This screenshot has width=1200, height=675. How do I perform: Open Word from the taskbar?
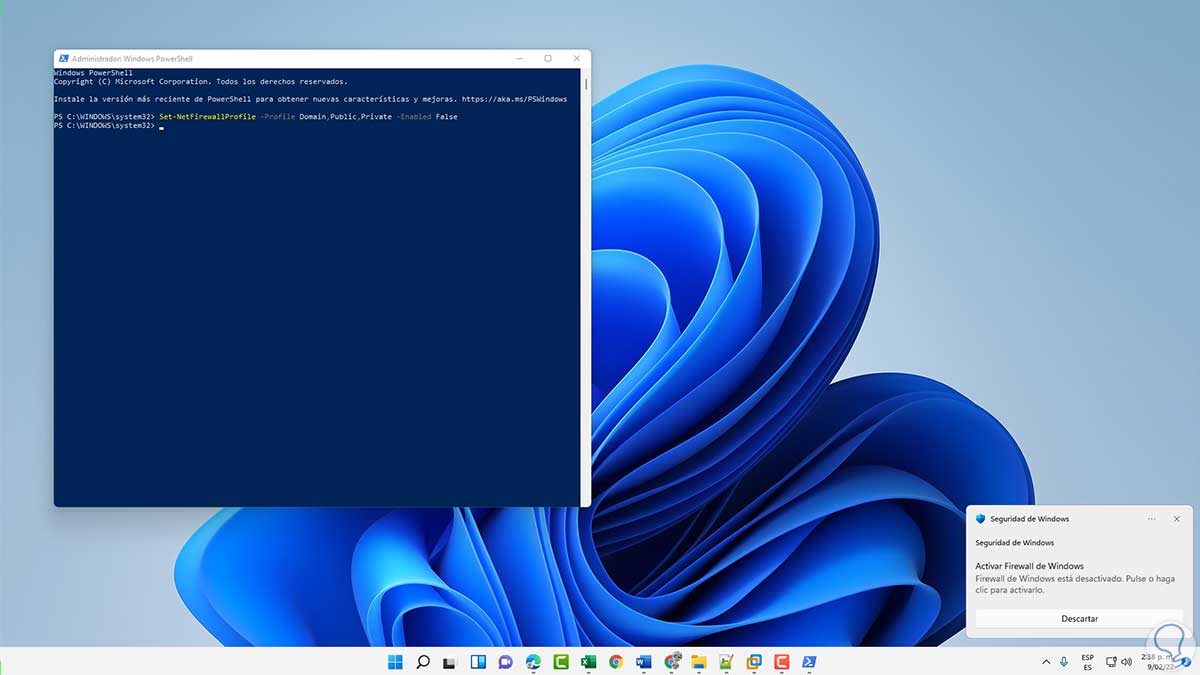(643, 662)
